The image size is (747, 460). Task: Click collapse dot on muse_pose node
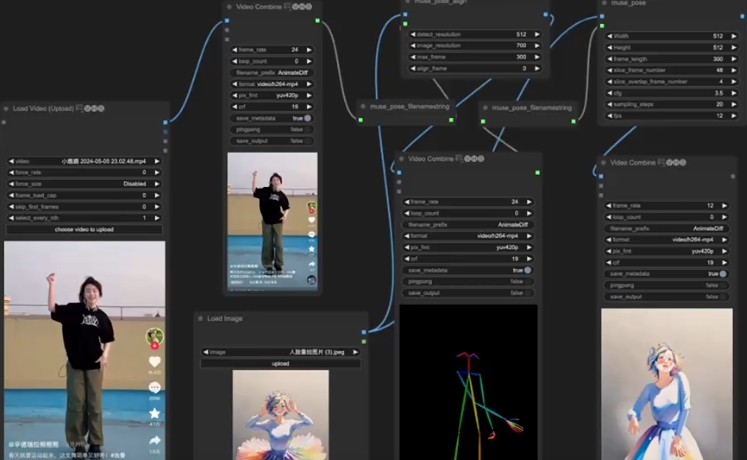tap(603, 2)
